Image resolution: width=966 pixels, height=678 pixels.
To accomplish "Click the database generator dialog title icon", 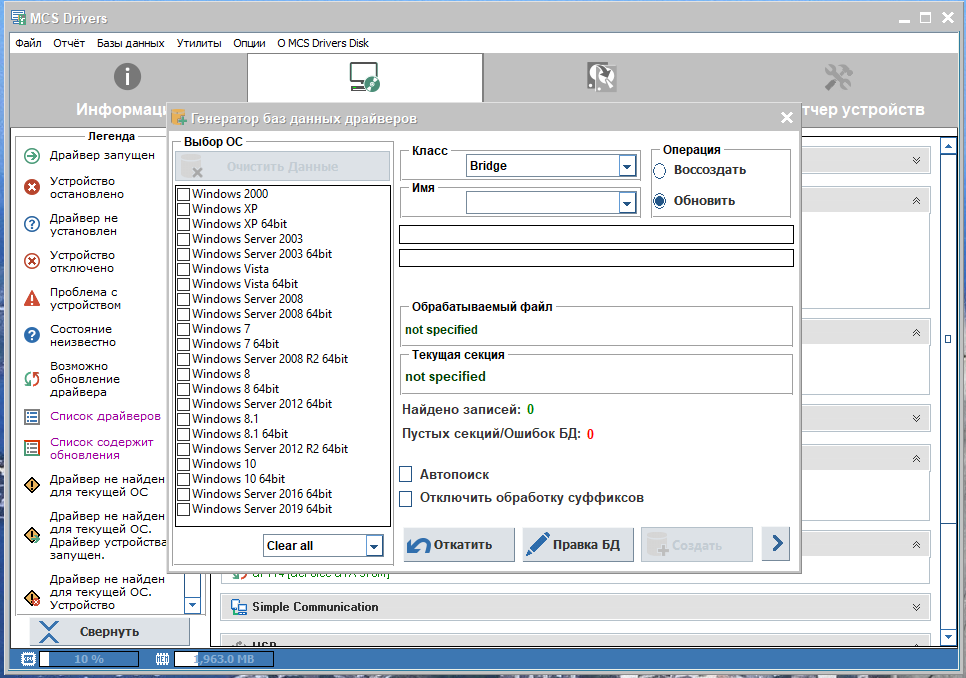I will point(179,118).
